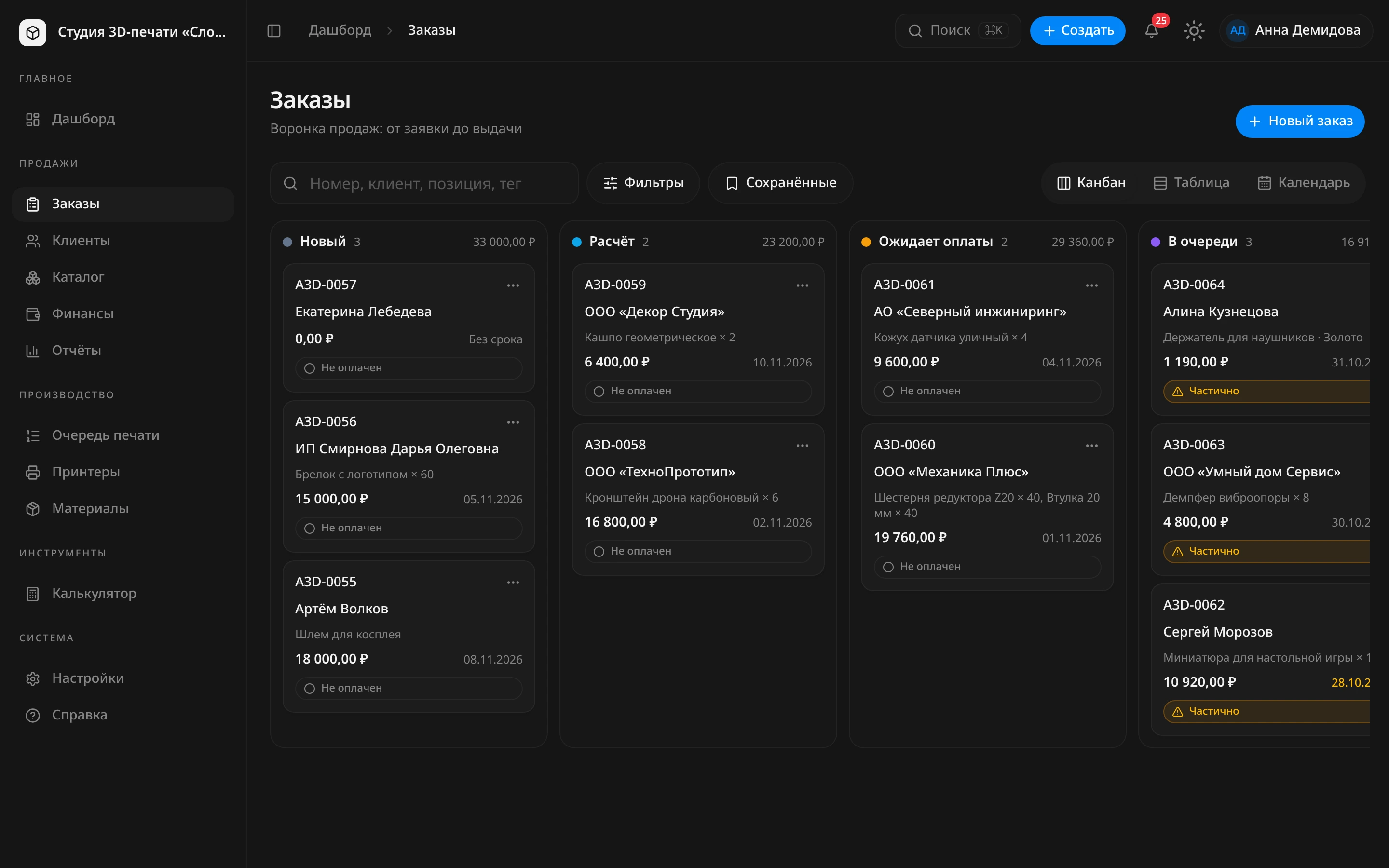Click the global Поиск field
1389x868 pixels.
958,30
